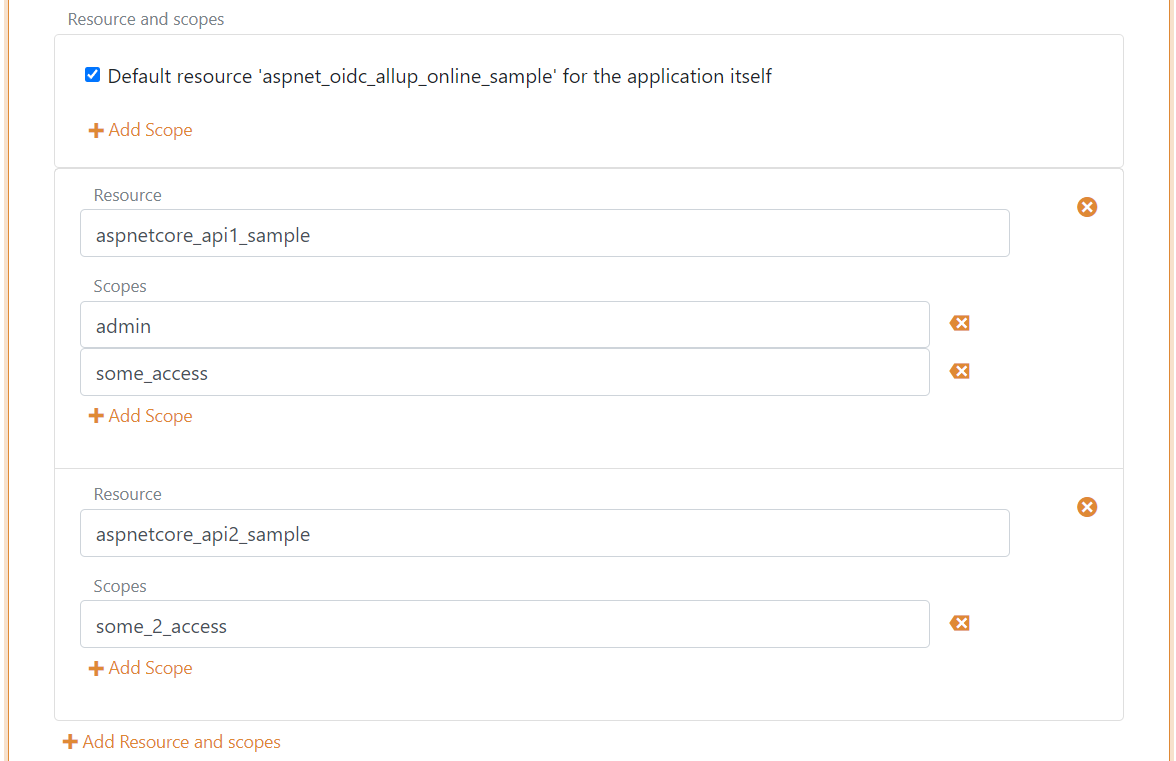Click inside the some_access scope field
Viewport: 1176px width, 761px height.
coord(504,372)
